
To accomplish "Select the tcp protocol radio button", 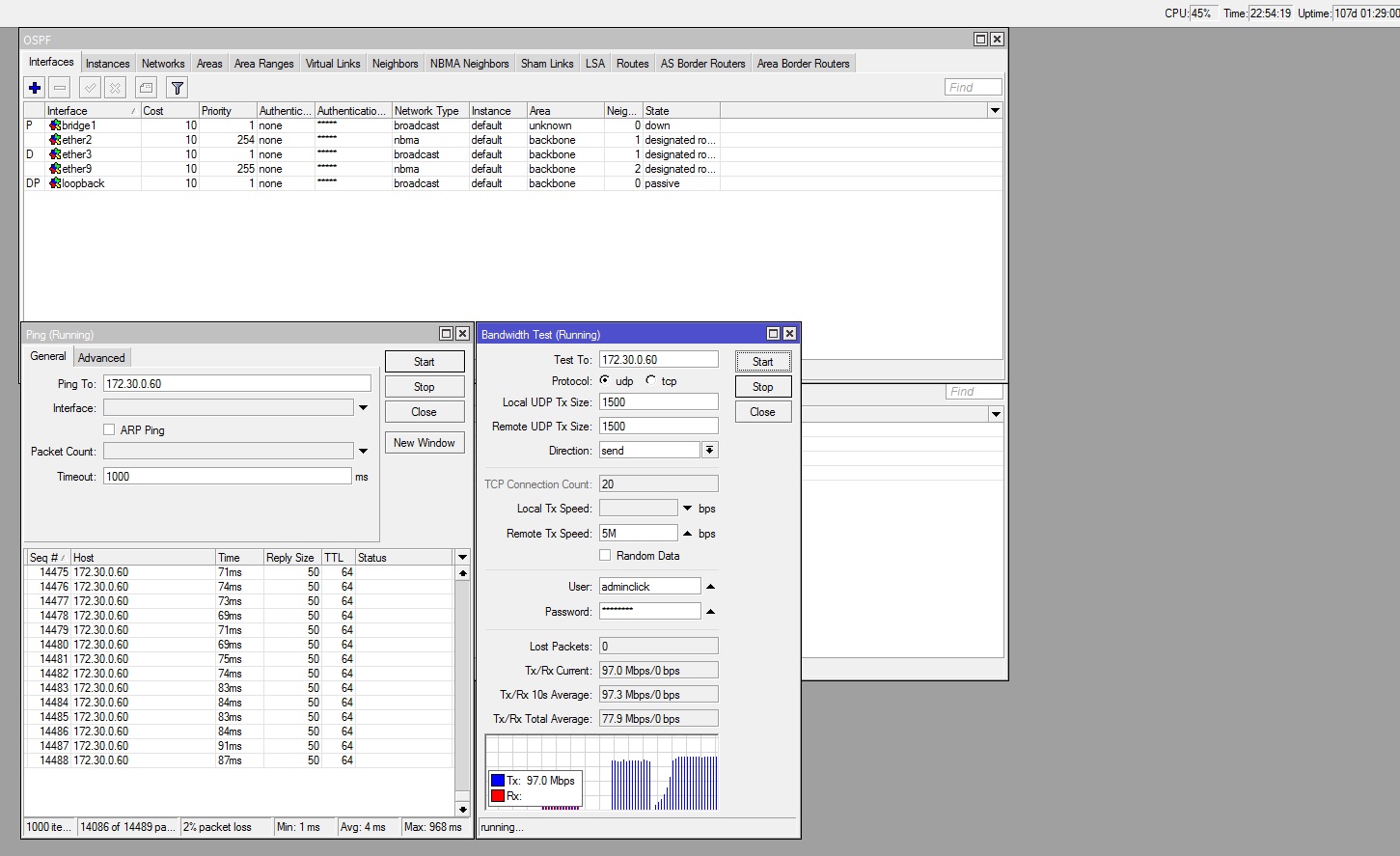I will (651, 380).
